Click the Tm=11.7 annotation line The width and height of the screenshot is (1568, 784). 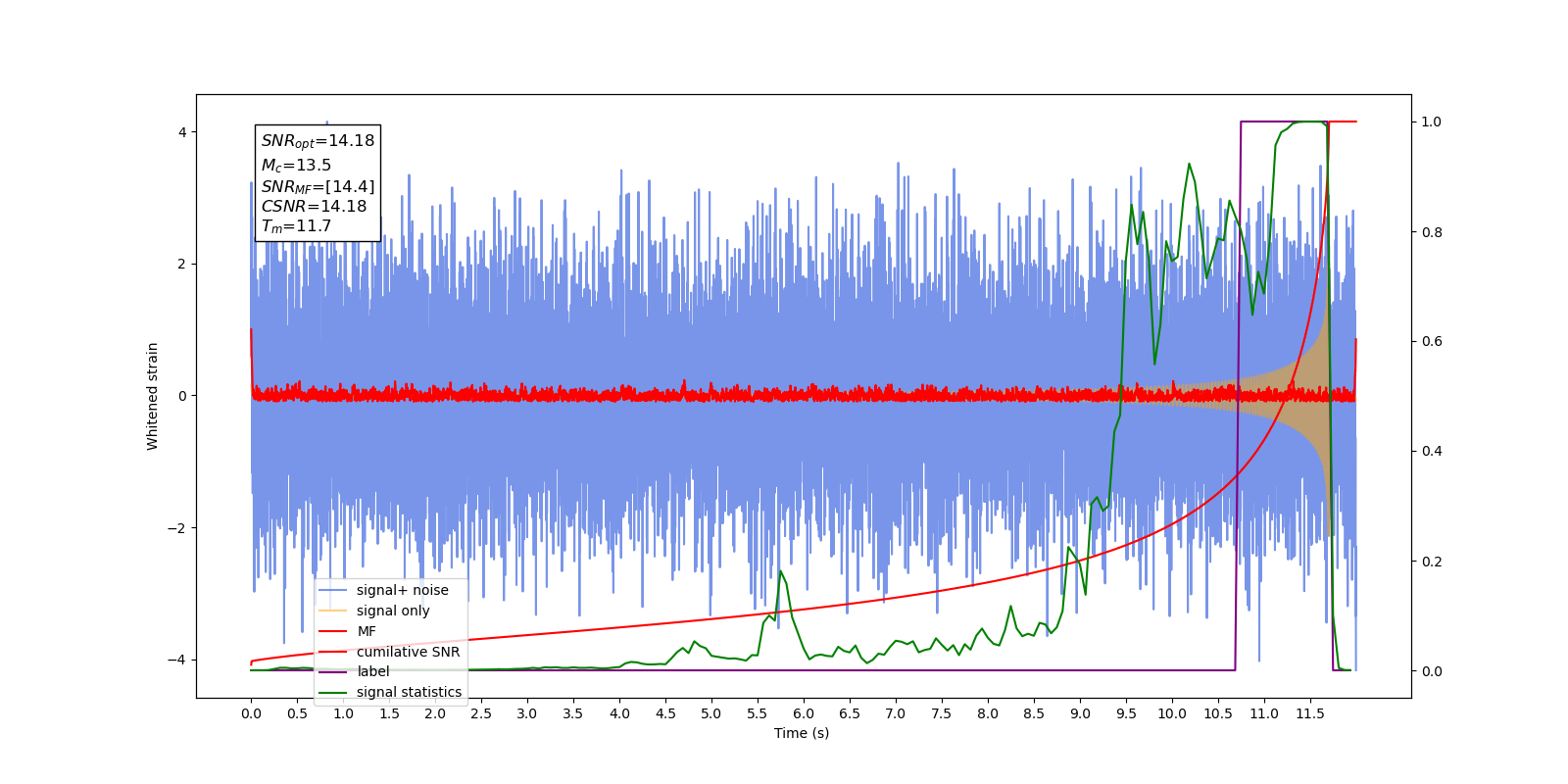[296, 226]
